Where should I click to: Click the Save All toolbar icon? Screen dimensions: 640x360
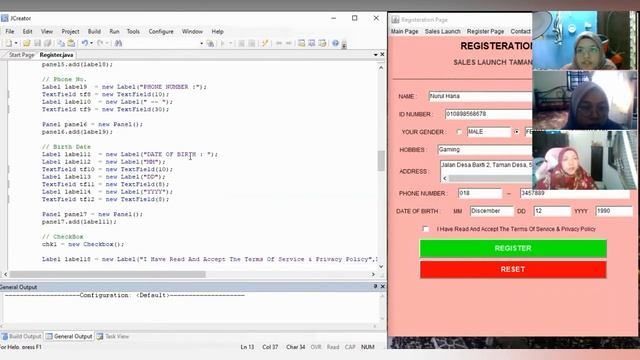[x=47, y=43]
